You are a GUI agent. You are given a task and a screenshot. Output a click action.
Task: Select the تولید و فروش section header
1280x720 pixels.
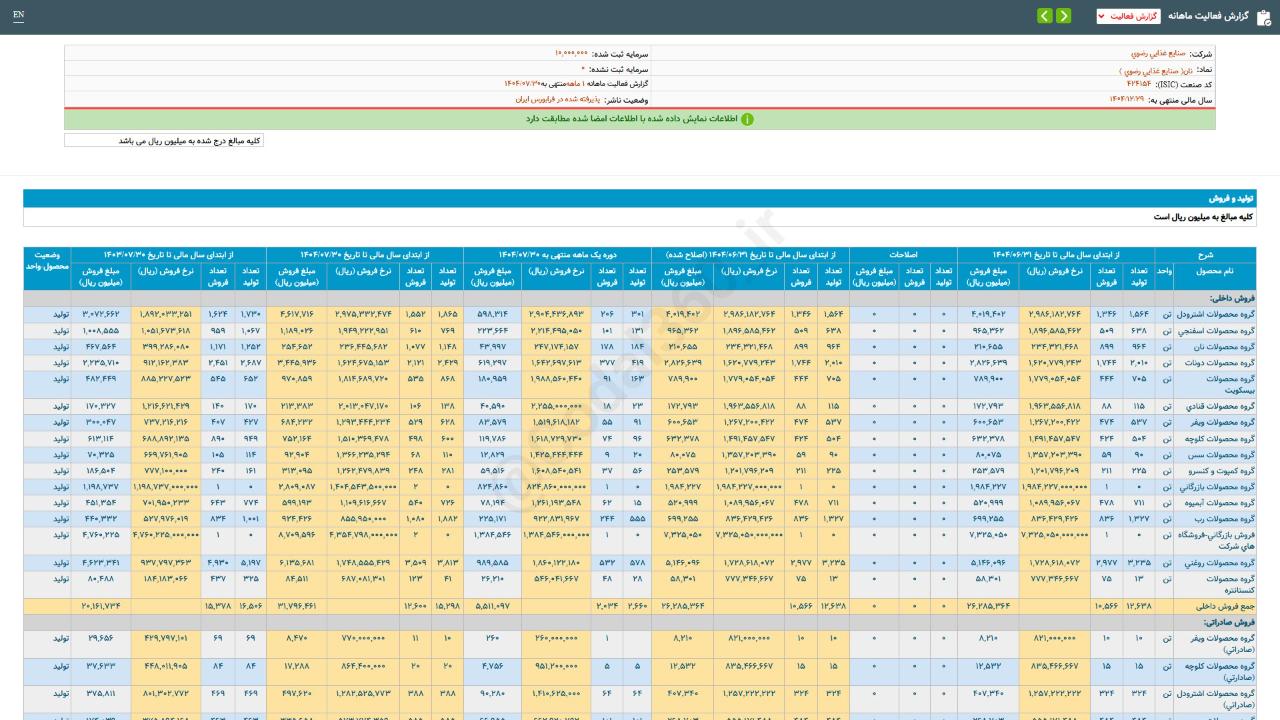(1231, 198)
